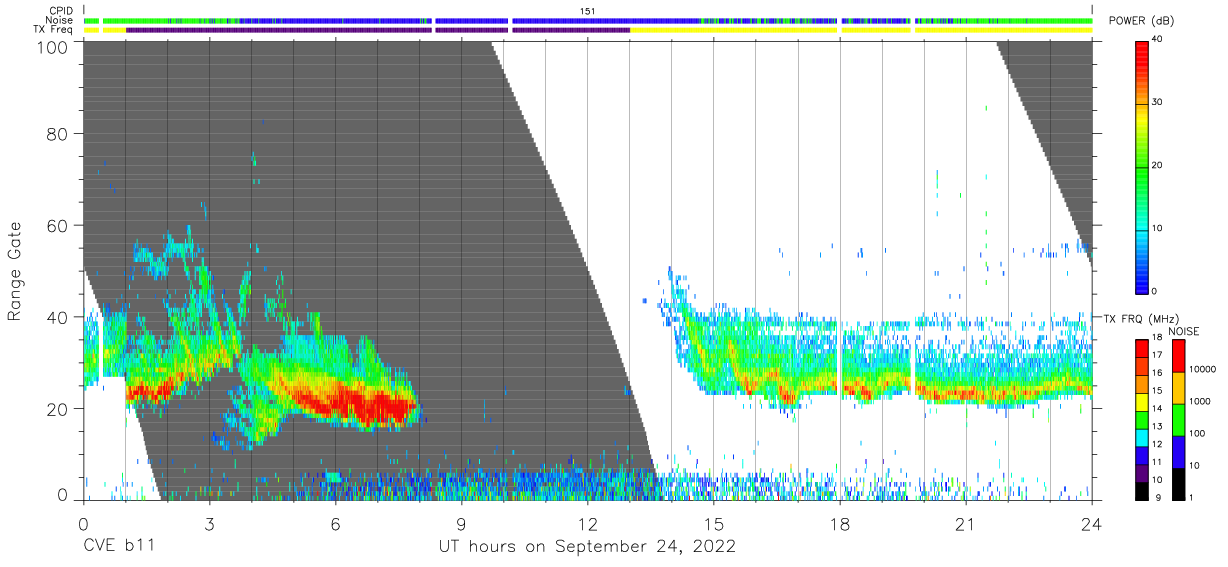This screenshot has height=567, width=1228.
Task: Click x-axis hour tick label '6'
Action: [336, 524]
